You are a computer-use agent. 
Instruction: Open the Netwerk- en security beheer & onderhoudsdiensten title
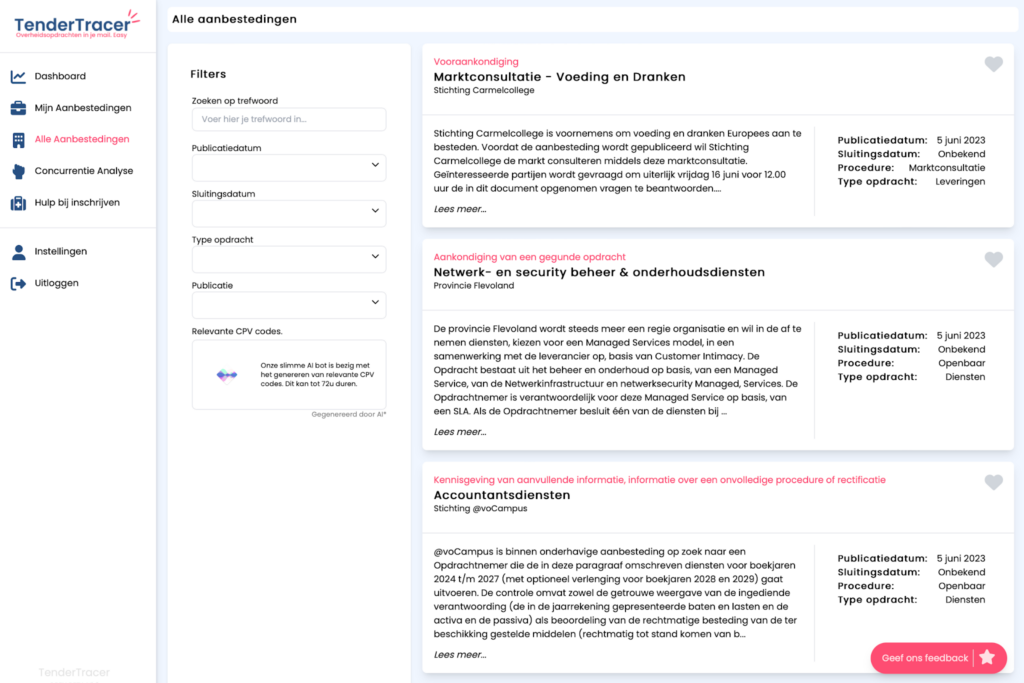click(x=599, y=272)
